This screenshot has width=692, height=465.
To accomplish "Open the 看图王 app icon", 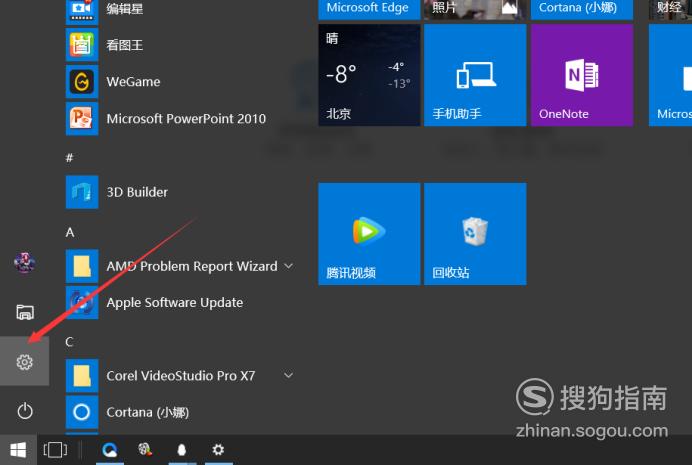I will (x=82, y=45).
